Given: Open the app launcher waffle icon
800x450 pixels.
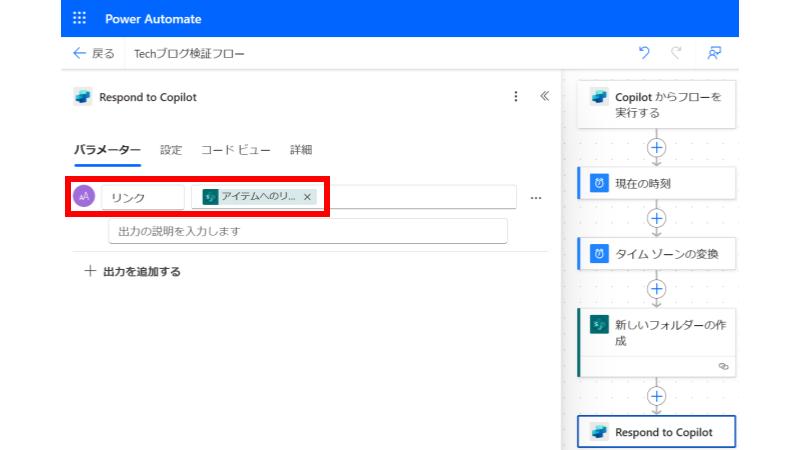Looking at the screenshot, I should (79, 18).
